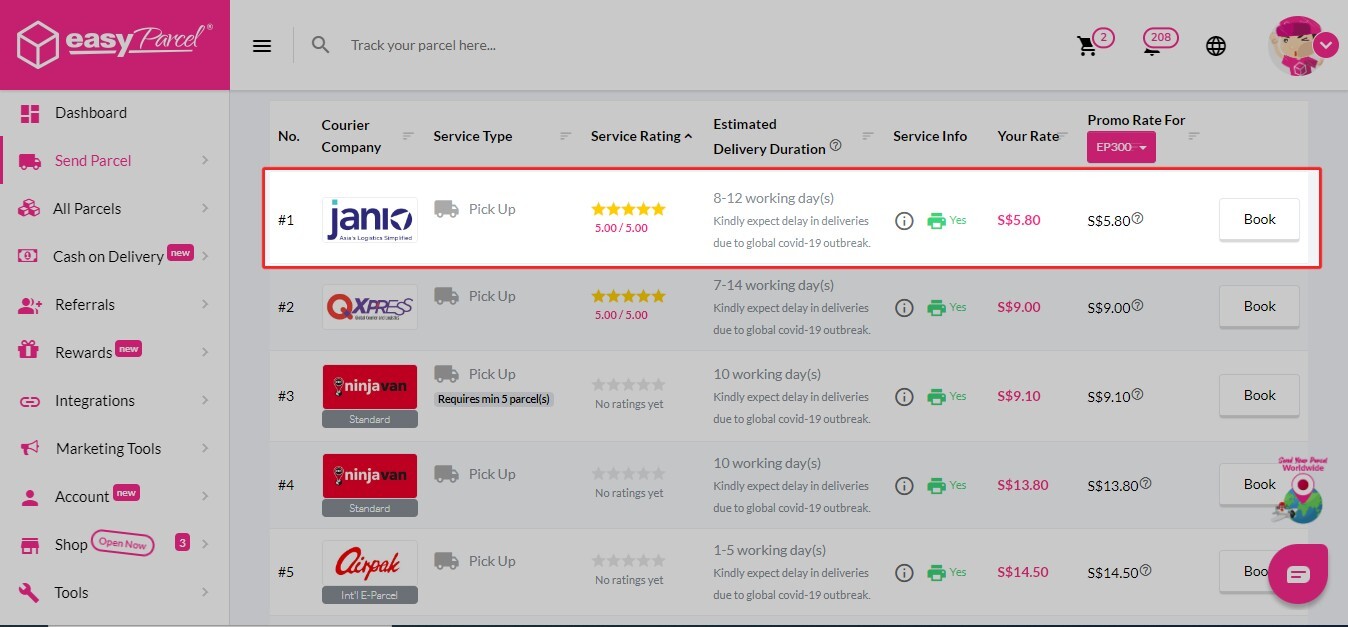Open the profile avatar dropdown arrow

[1326, 45]
